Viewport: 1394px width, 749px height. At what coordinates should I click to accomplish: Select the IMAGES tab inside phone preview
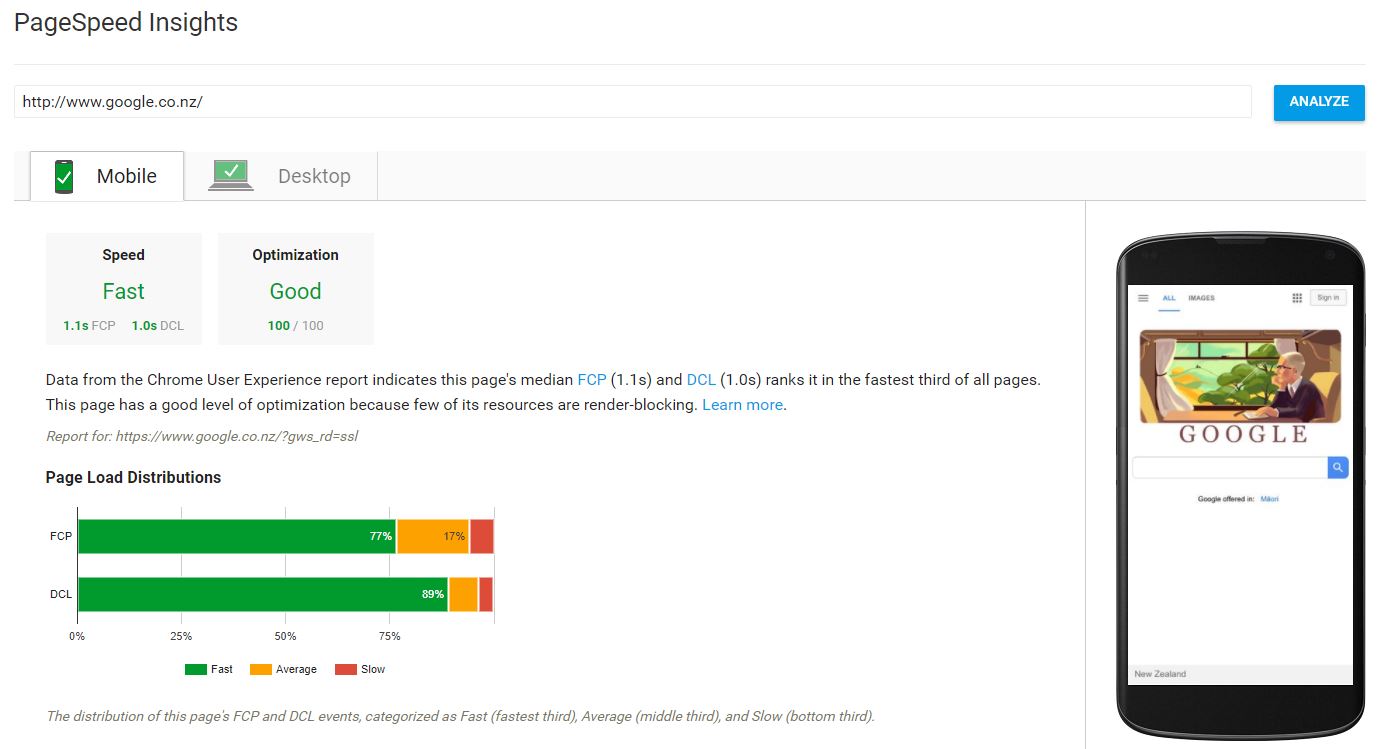coord(1201,298)
